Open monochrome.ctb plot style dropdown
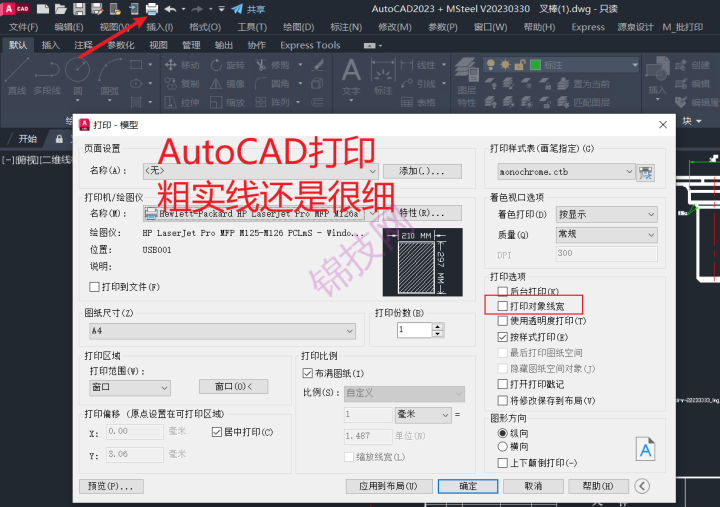 [x=567, y=172]
